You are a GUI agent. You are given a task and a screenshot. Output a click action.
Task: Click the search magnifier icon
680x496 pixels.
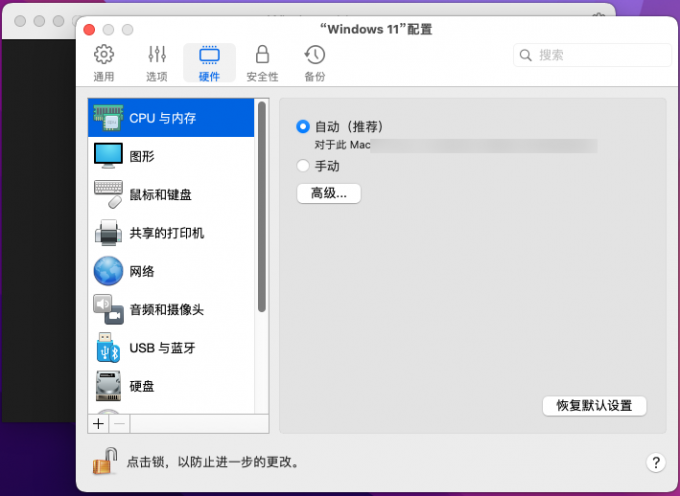point(526,55)
